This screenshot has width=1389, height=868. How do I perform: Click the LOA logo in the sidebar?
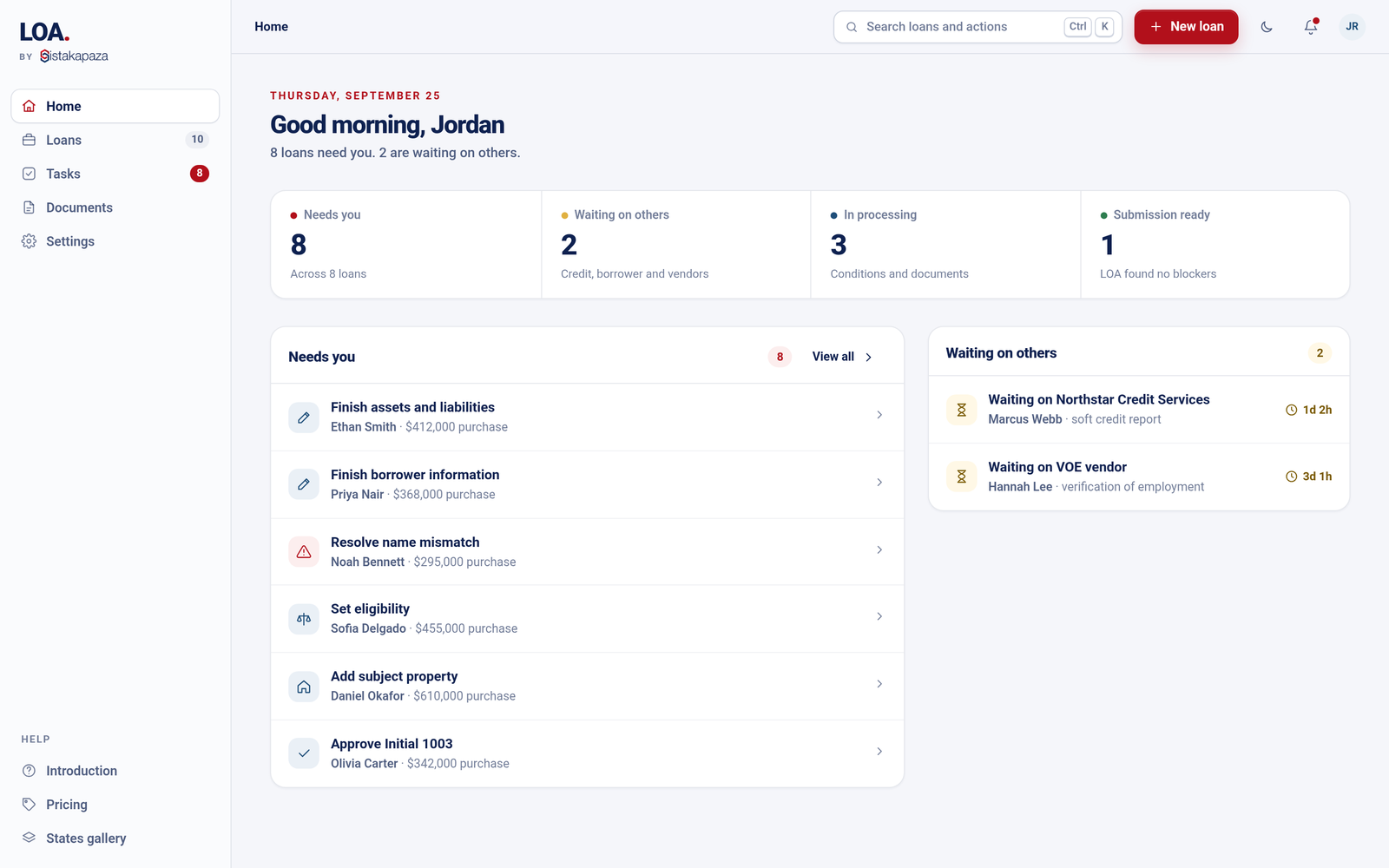point(44,32)
